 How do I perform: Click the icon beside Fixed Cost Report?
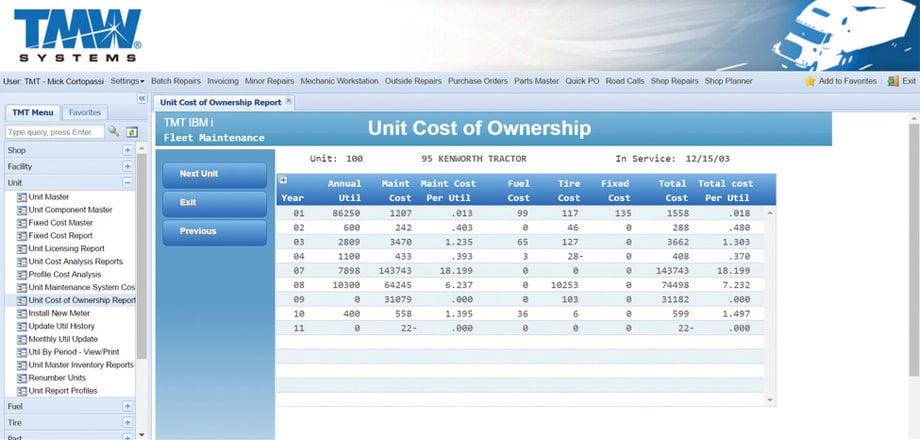(22, 236)
